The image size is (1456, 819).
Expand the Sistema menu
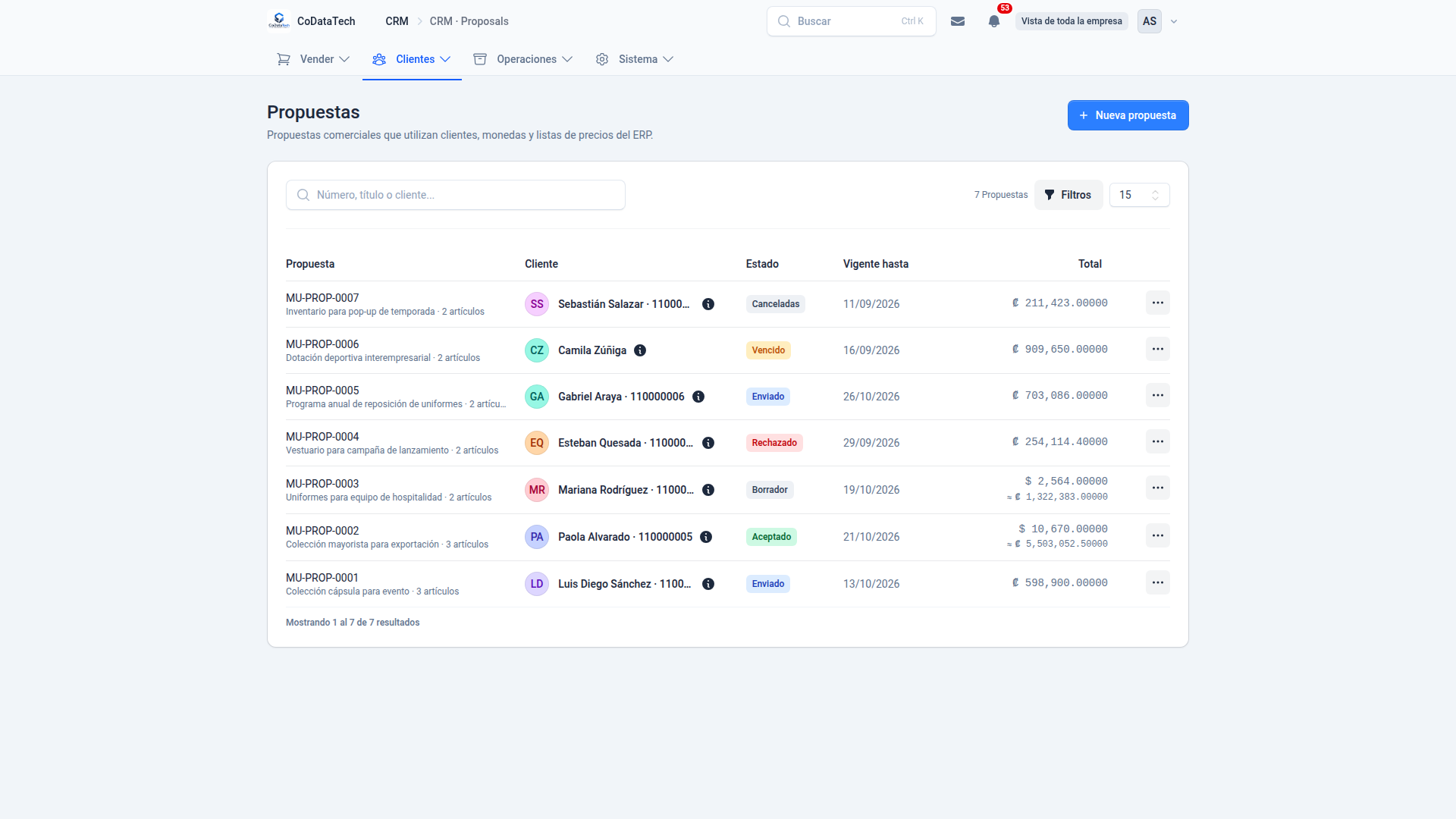tap(635, 59)
